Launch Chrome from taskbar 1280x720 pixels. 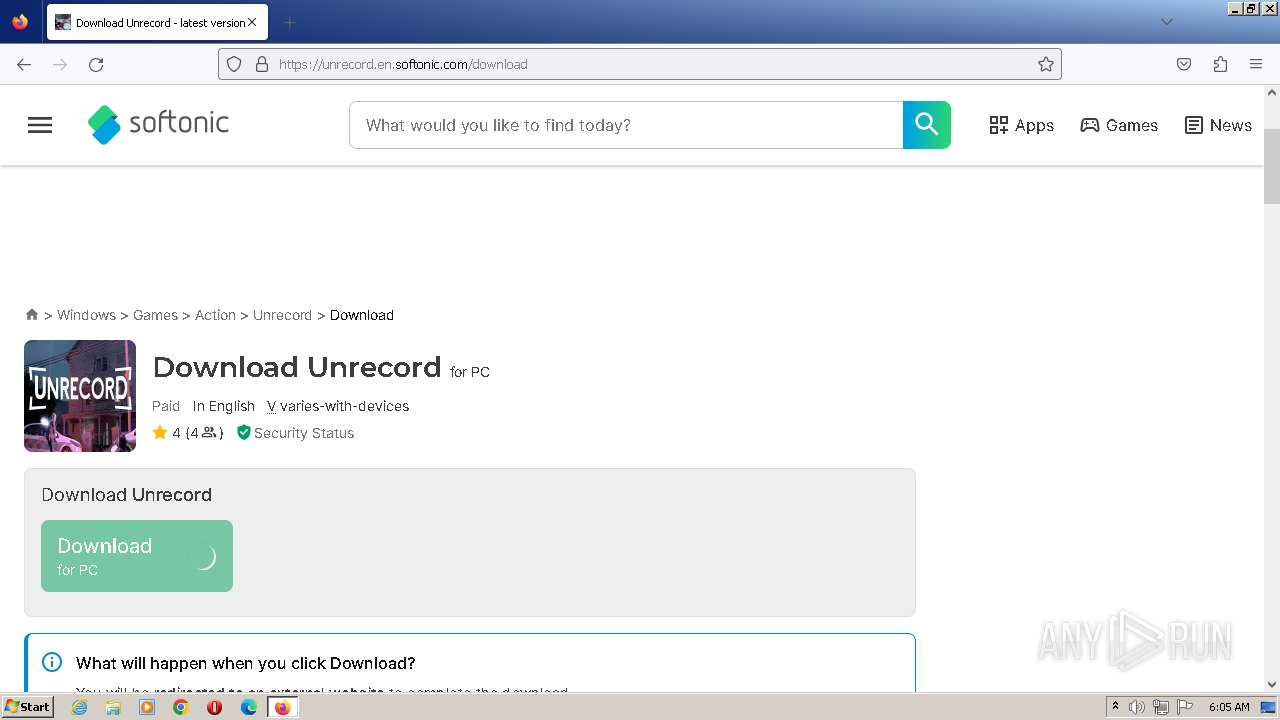181,707
